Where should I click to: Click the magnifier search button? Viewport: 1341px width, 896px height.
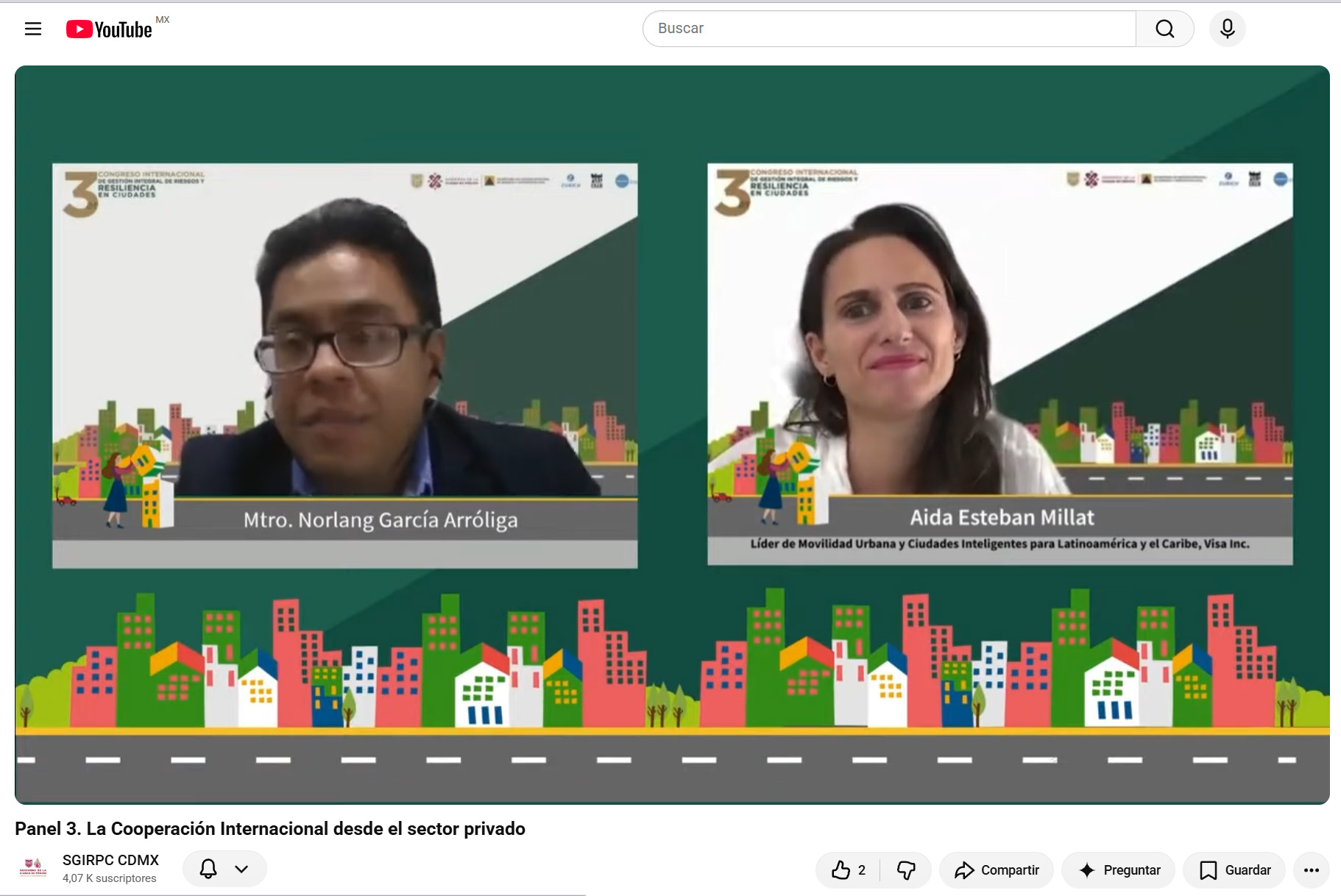(1164, 29)
